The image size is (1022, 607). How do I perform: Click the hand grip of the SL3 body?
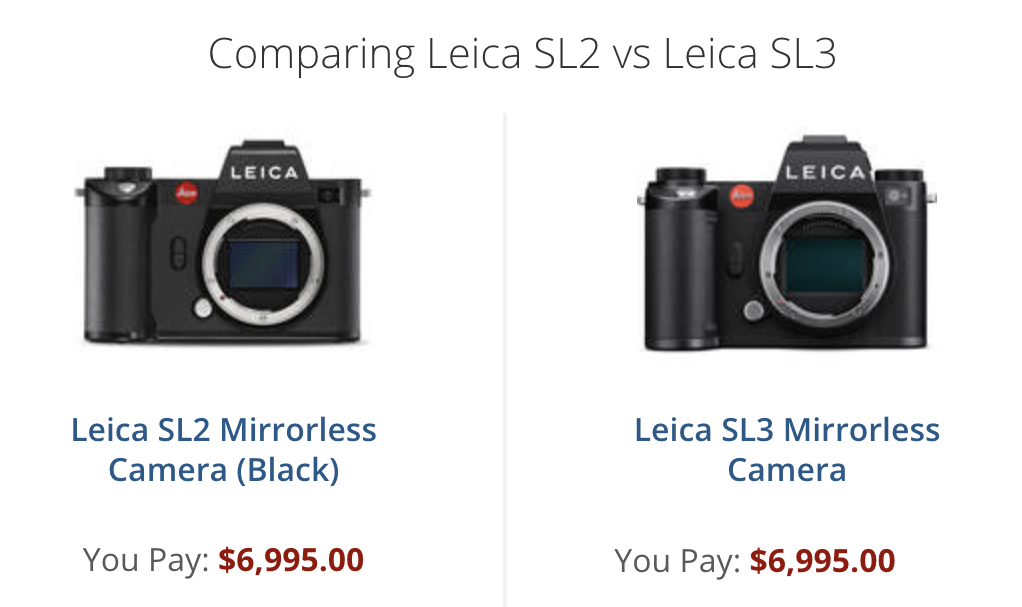tap(685, 270)
